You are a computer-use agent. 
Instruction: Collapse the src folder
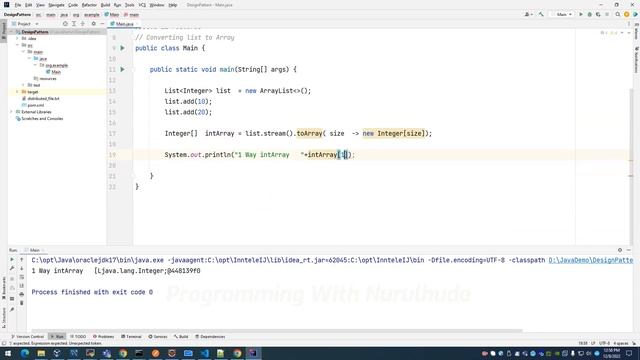18,45
